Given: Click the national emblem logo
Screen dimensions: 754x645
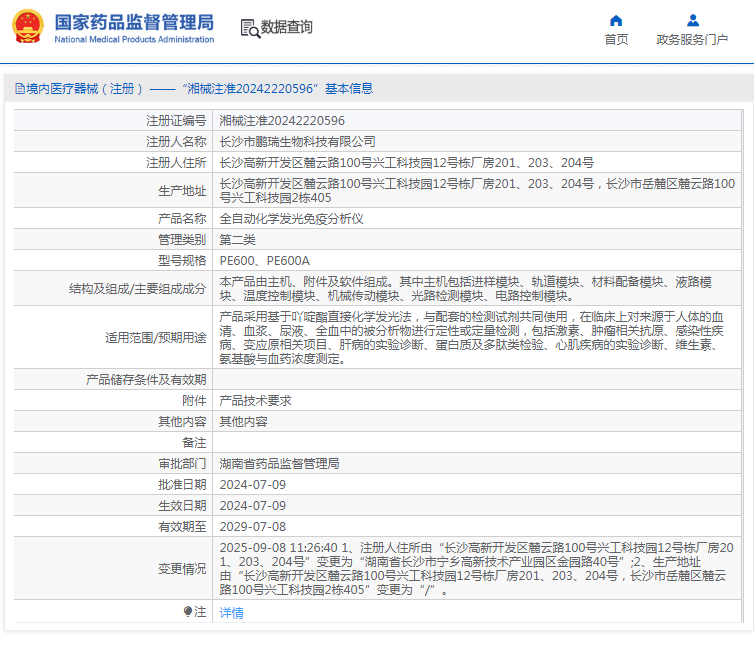Looking at the screenshot, I should (x=28, y=26).
